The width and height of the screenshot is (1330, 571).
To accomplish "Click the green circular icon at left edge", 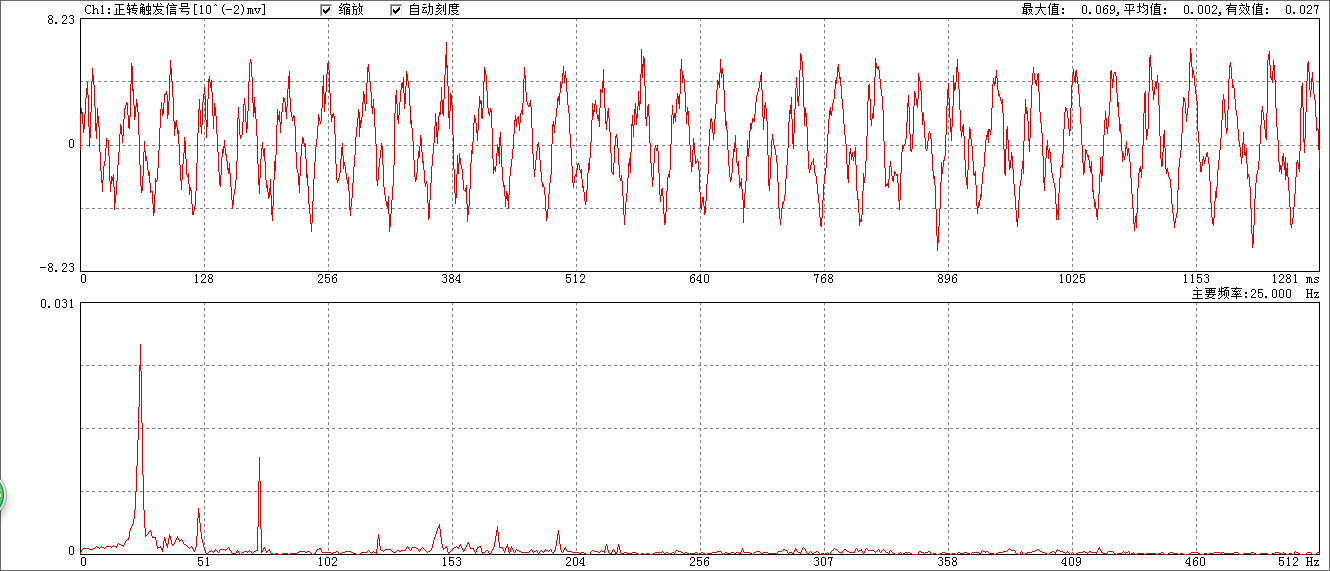I will point(2,495).
